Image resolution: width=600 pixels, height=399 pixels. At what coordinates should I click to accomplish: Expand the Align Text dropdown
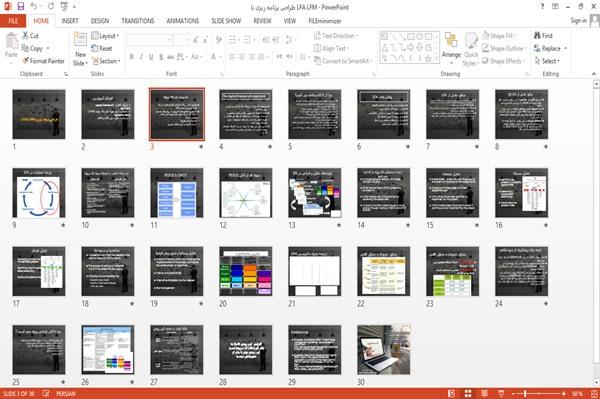pyautogui.click(x=331, y=48)
